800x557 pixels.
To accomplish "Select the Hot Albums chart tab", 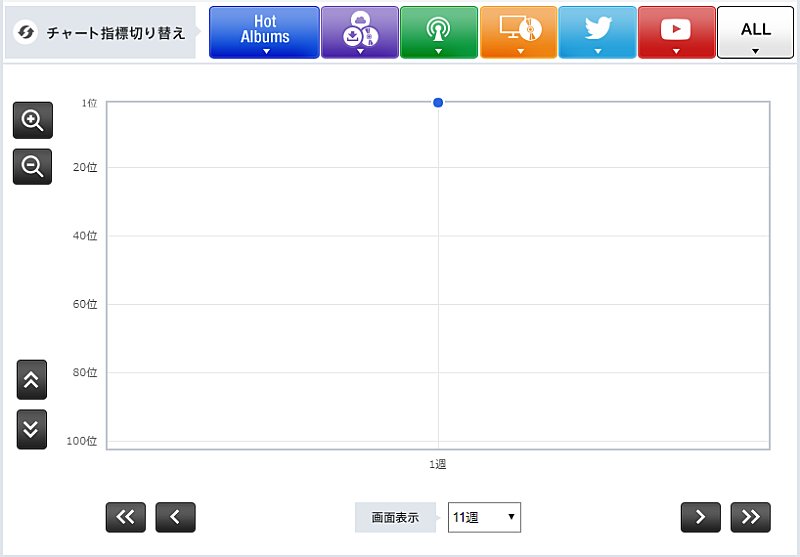I will tap(264, 32).
